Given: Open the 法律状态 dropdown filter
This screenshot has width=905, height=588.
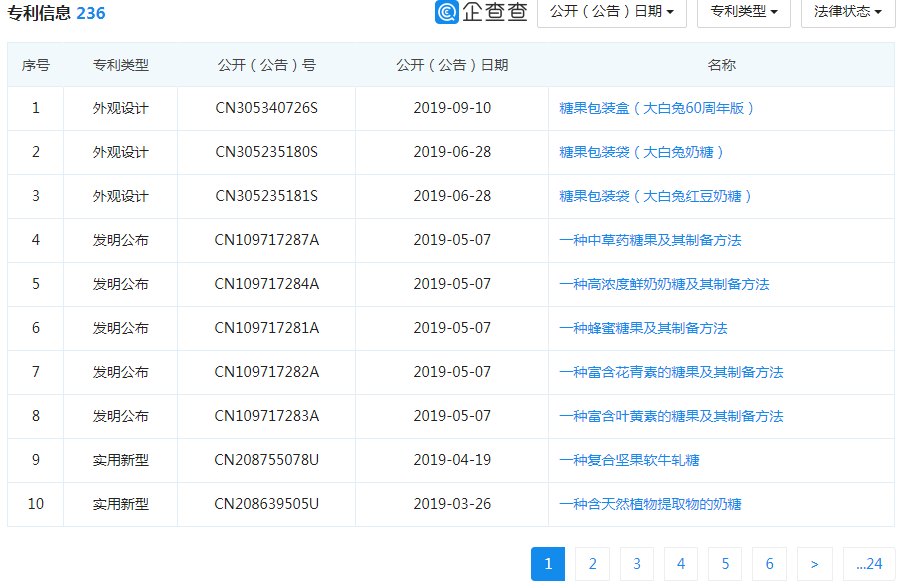Looking at the screenshot, I should pyautogui.click(x=847, y=12).
